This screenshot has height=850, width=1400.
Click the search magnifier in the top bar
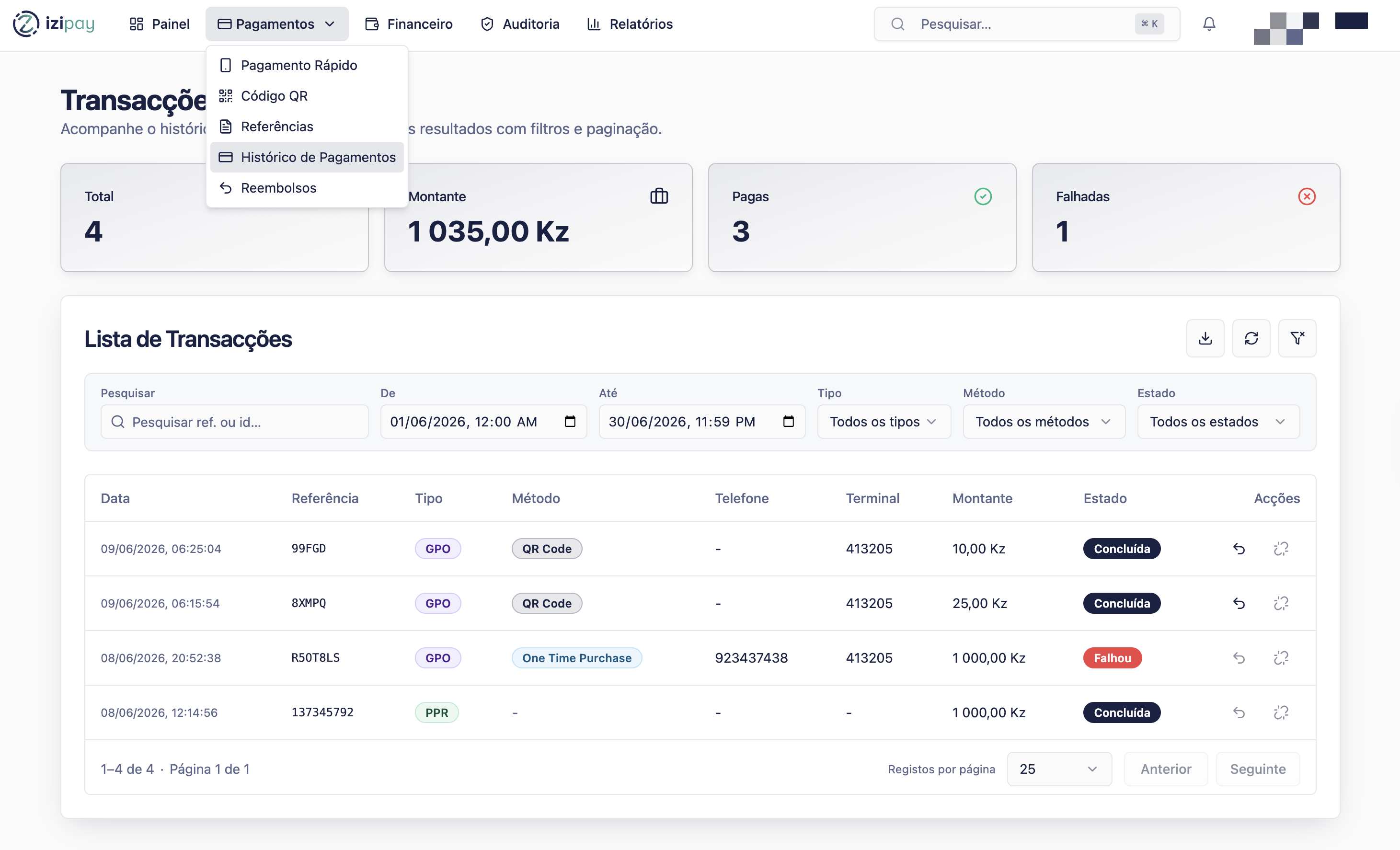click(898, 24)
